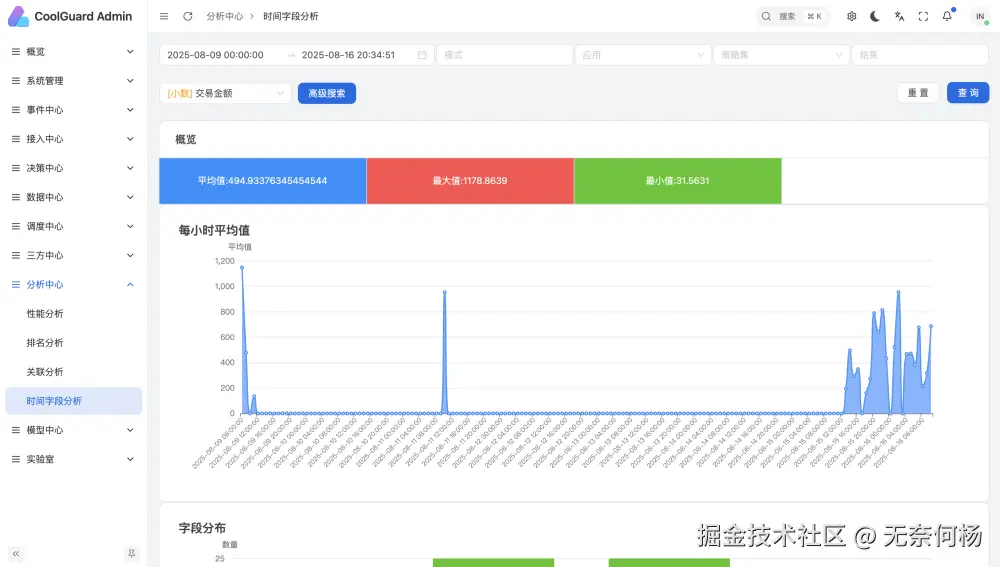The image size is (1000, 567).
Task: Expand the 实验室 chevron
Action: click(x=130, y=459)
